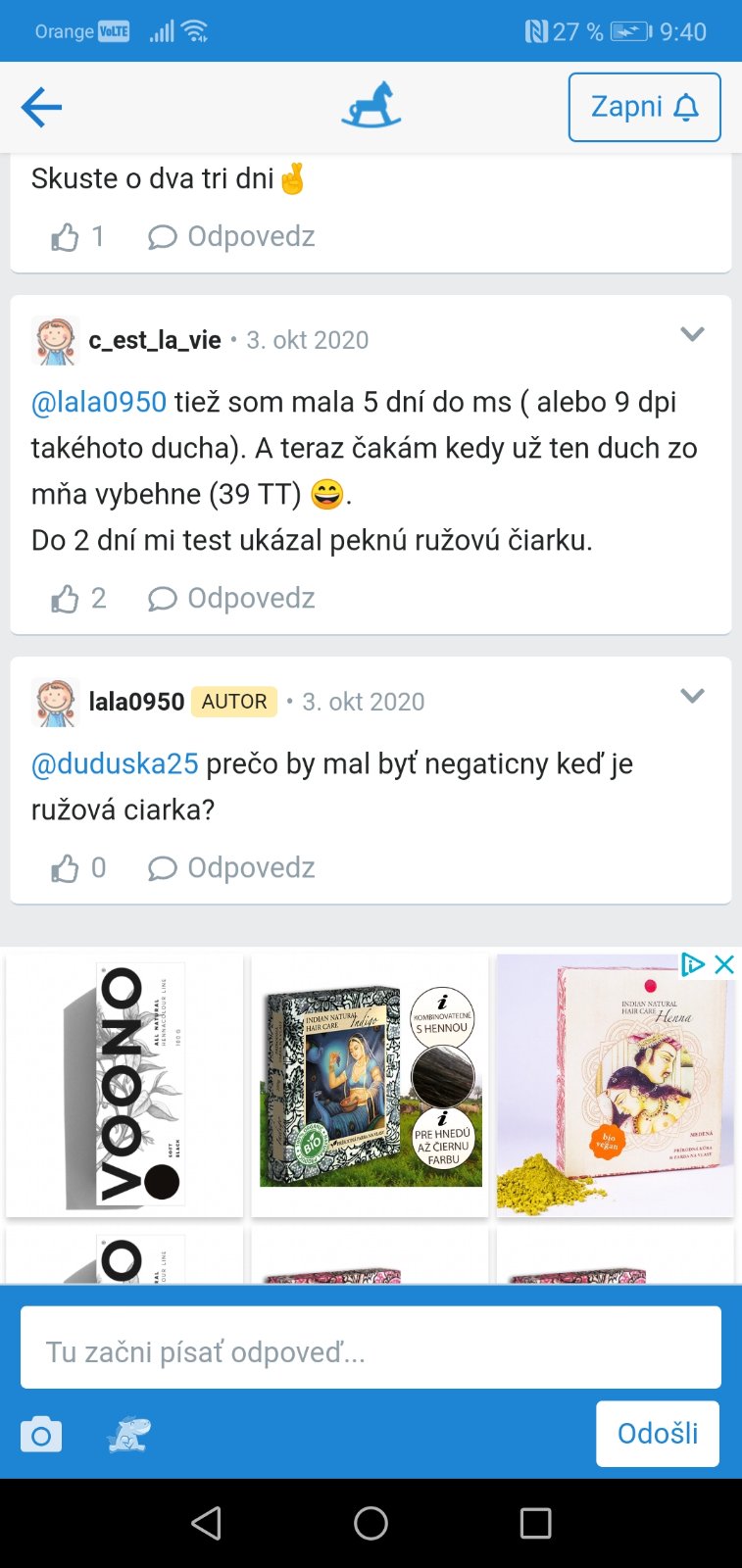Open c_est_la_vie's profile avatar
742x1568 pixels.
[54, 341]
